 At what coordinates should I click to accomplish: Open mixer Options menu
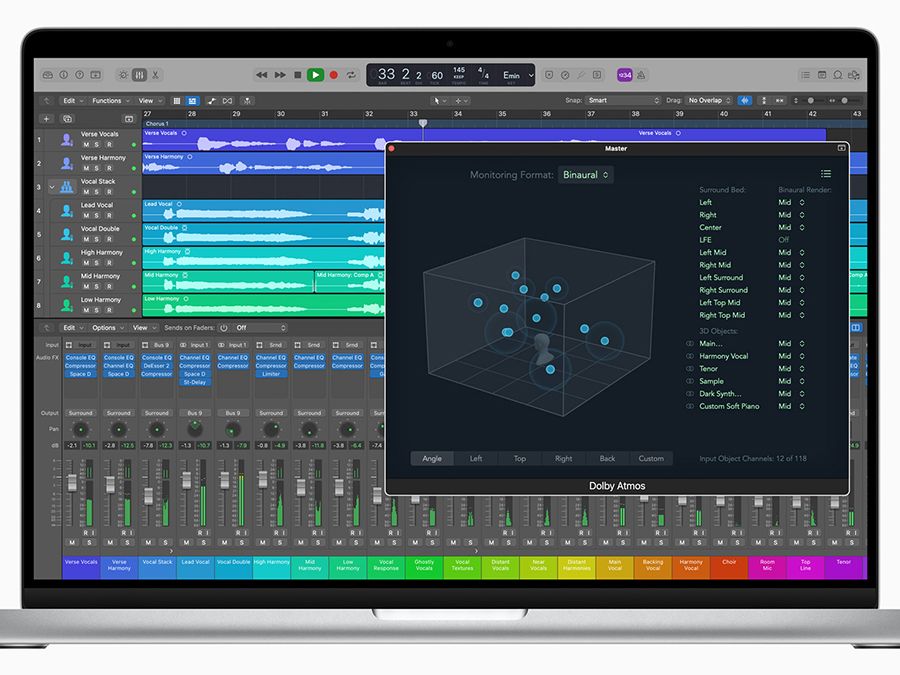107,328
